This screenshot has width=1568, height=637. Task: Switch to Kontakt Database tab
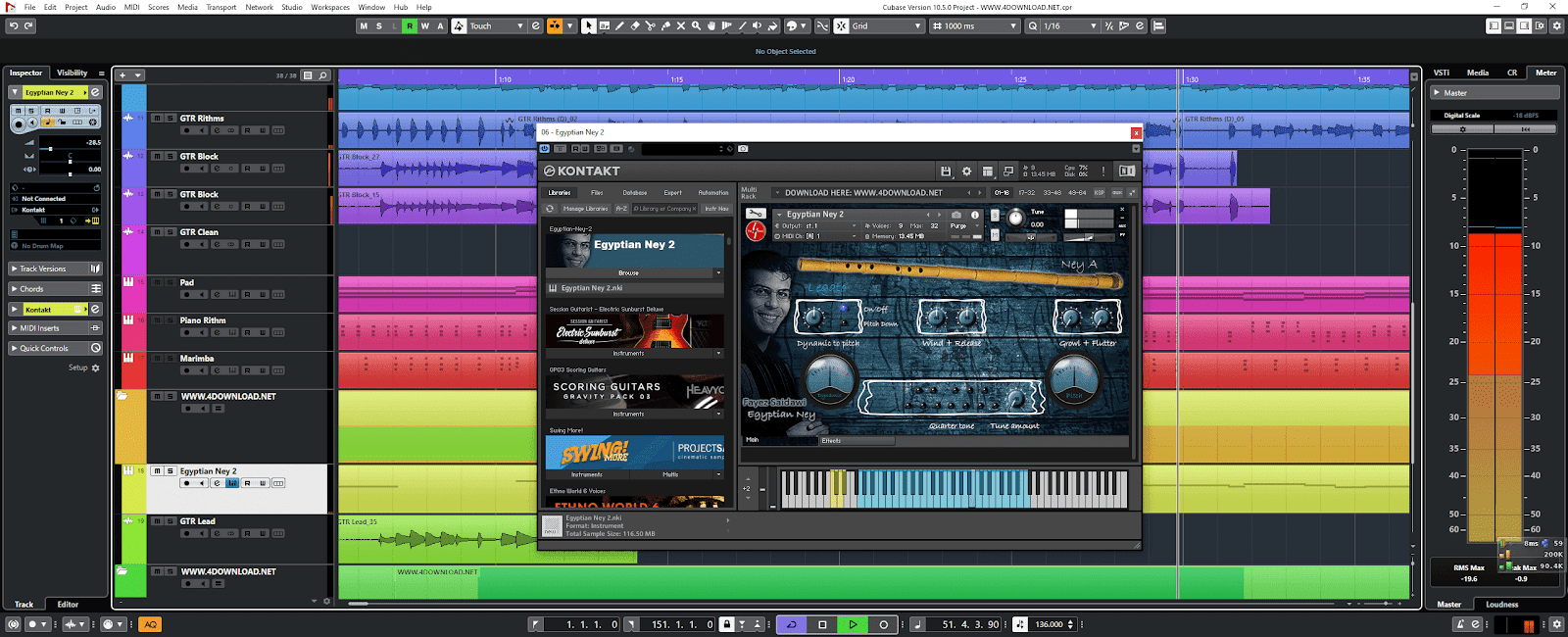pos(635,193)
